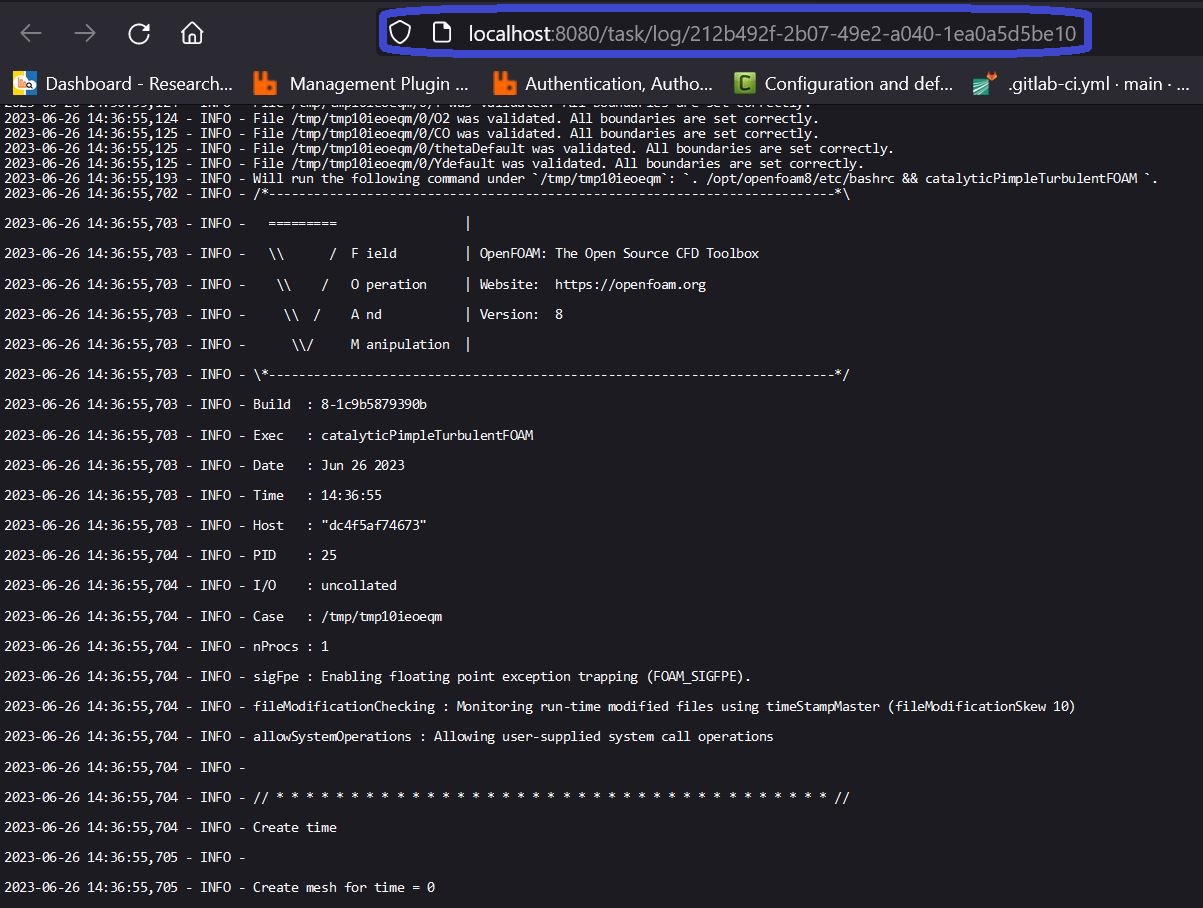This screenshot has height=908, width=1203.
Task: Go back to the previous page
Action: [x=31, y=34]
